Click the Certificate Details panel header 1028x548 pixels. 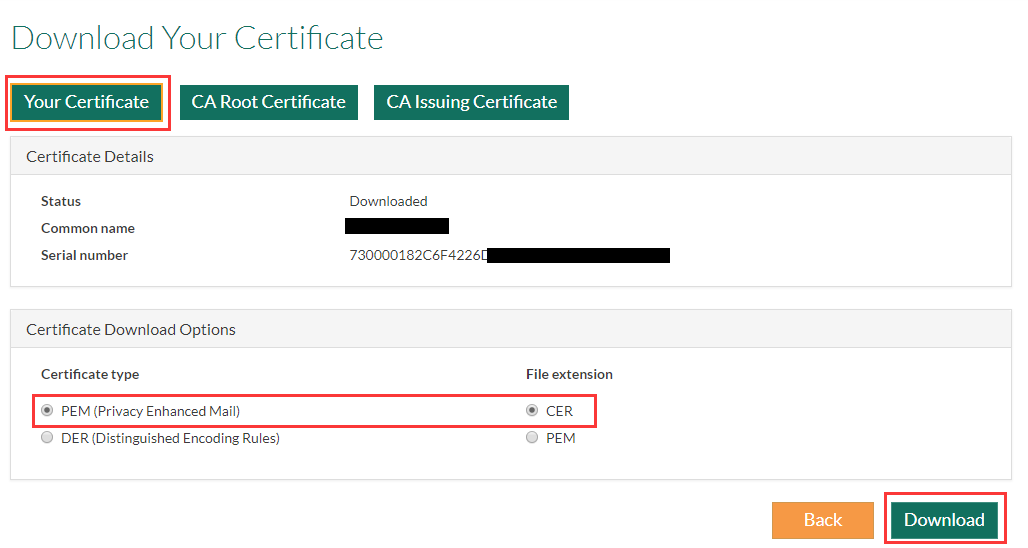click(90, 157)
